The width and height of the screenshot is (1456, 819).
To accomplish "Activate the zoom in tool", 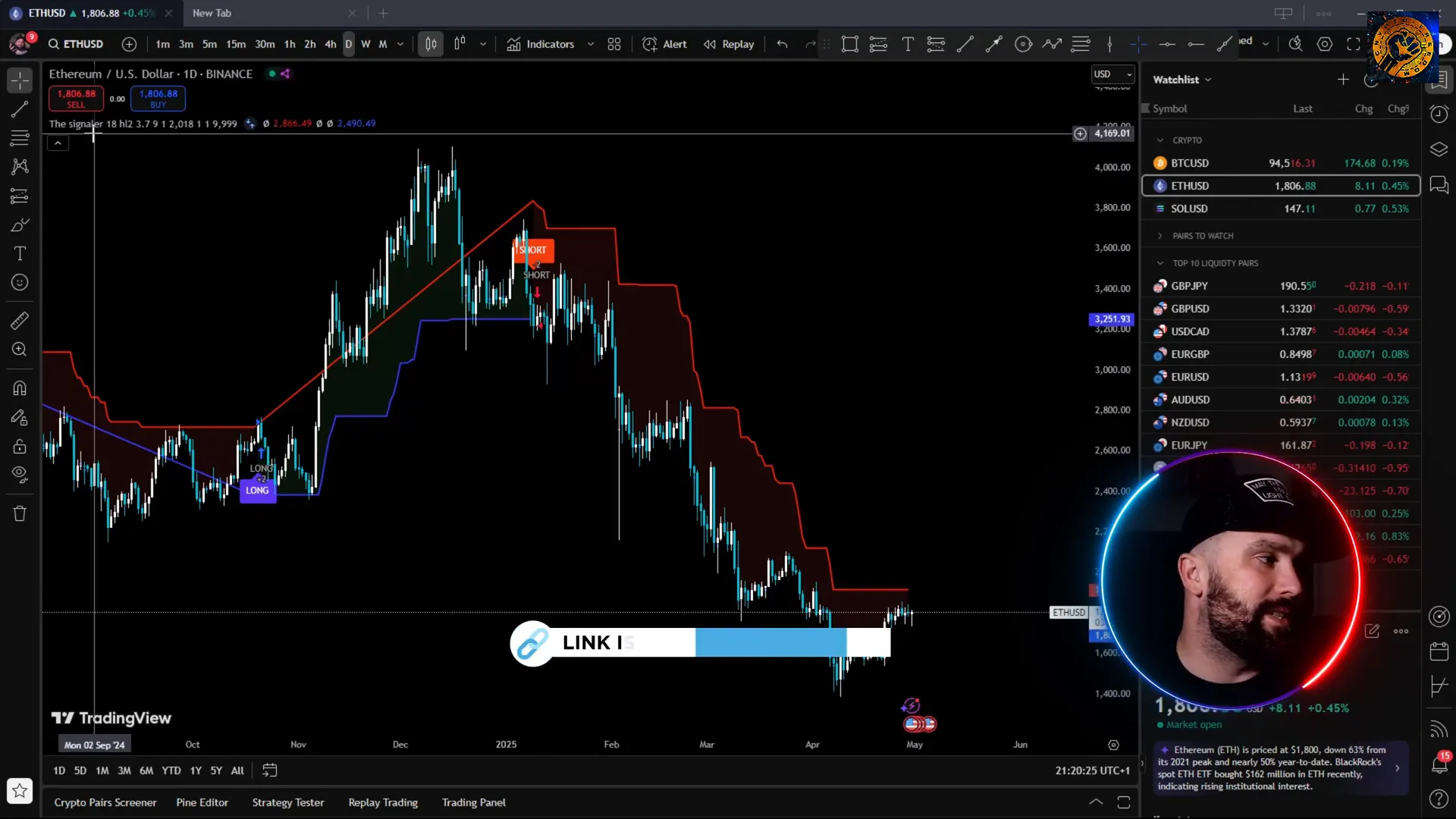I will point(20,350).
